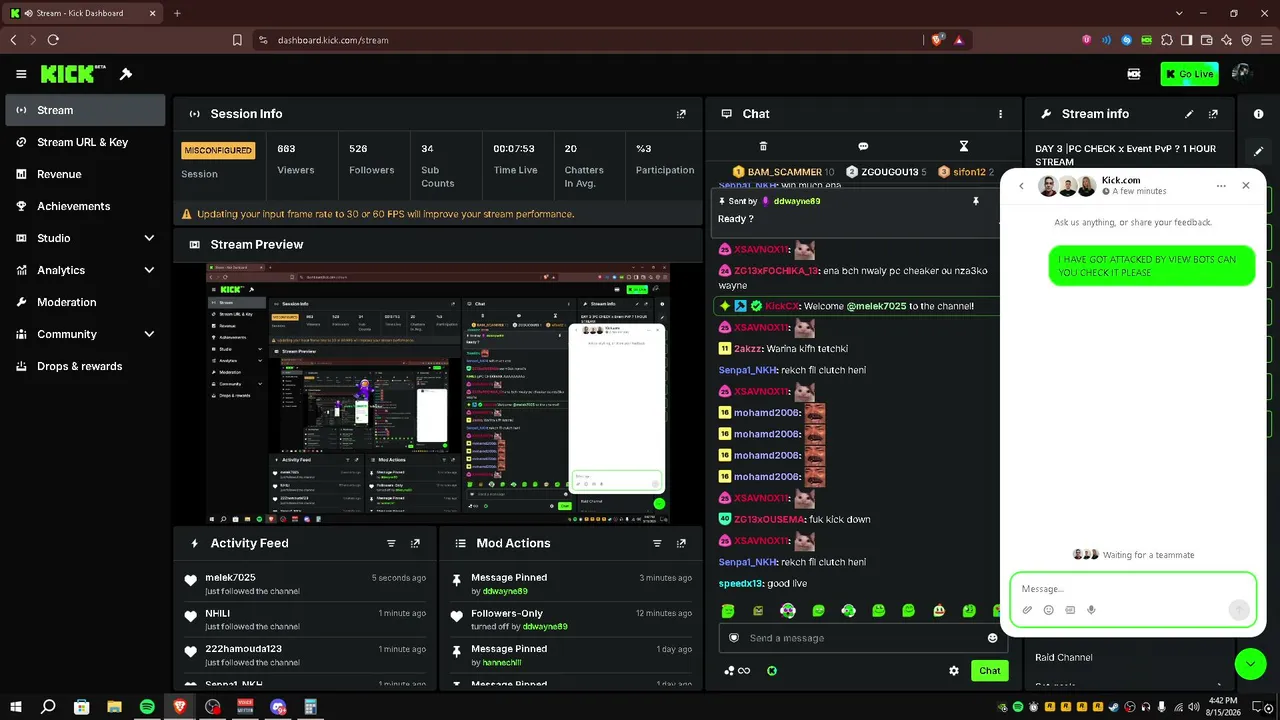The height and width of the screenshot is (720, 1280).
Task: Select Stream in the sidebar
Action: tap(85, 110)
